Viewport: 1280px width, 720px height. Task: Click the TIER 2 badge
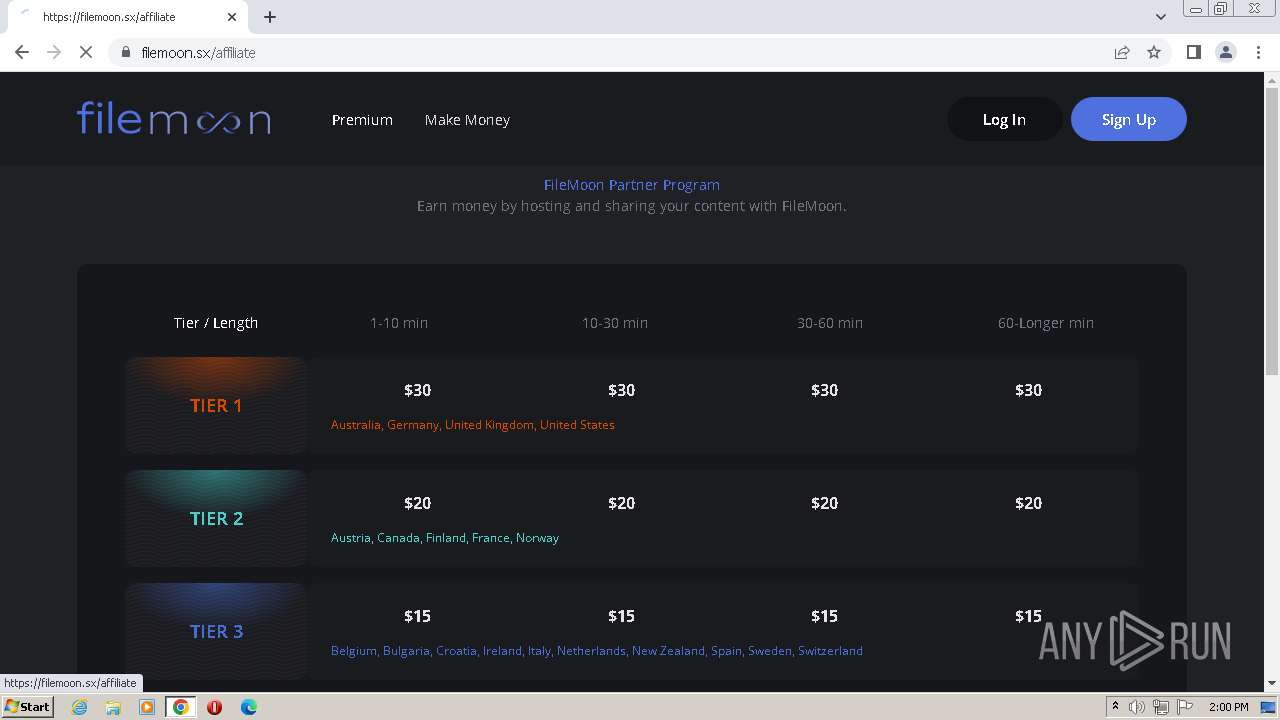(x=216, y=518)
